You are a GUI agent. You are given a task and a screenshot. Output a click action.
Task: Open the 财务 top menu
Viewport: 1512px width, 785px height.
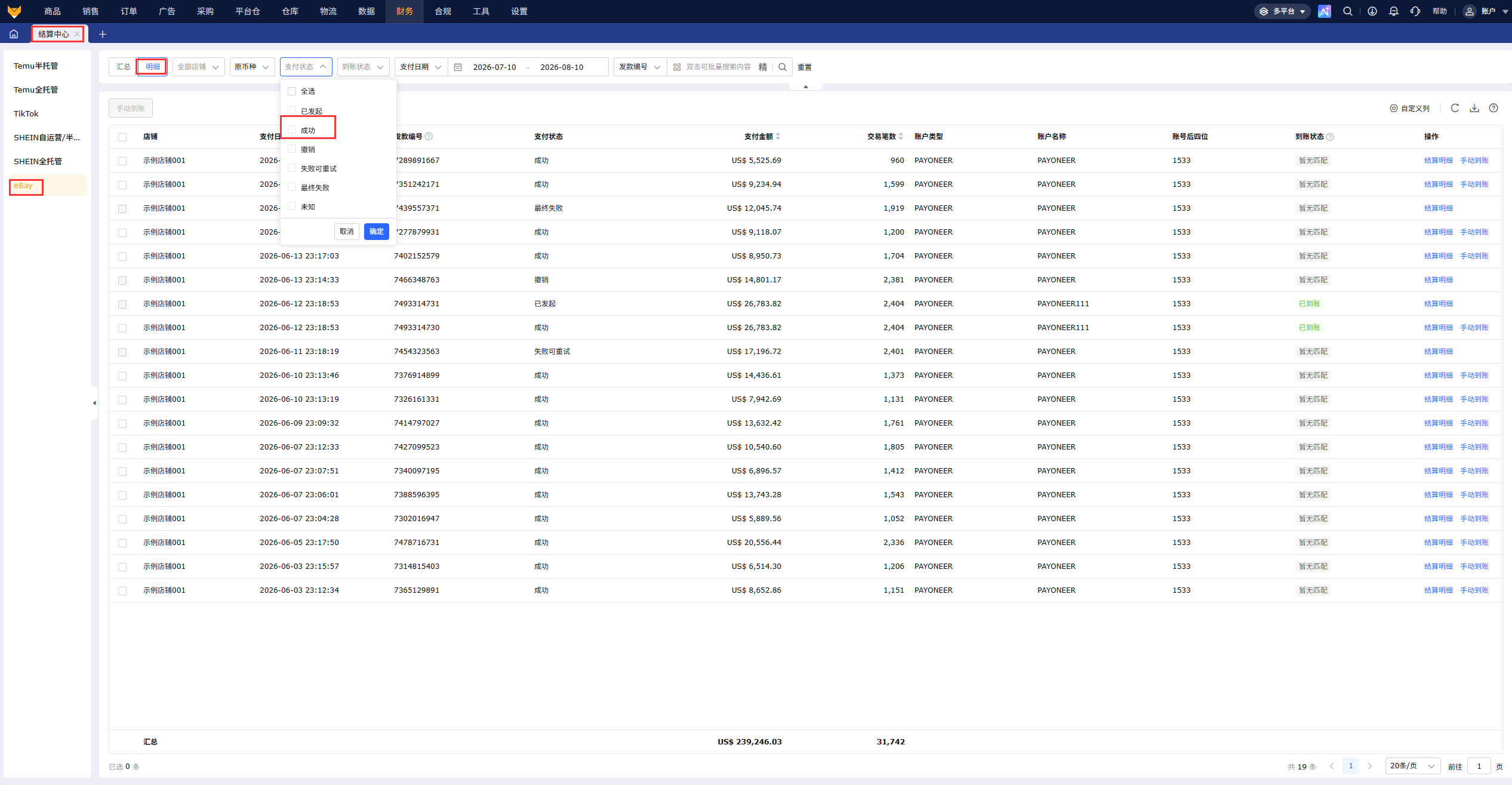[405, 11]
